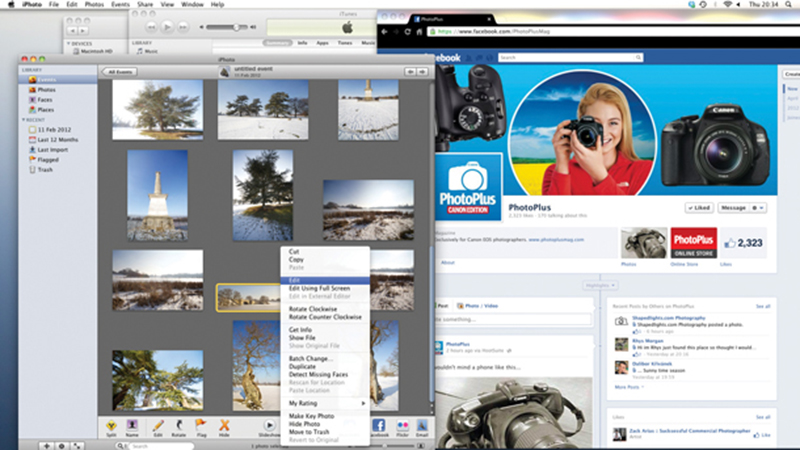Click the Split icon in iPhoto toolbar
The height and width of the screenshot is (450, 800).
click(111, 428)
